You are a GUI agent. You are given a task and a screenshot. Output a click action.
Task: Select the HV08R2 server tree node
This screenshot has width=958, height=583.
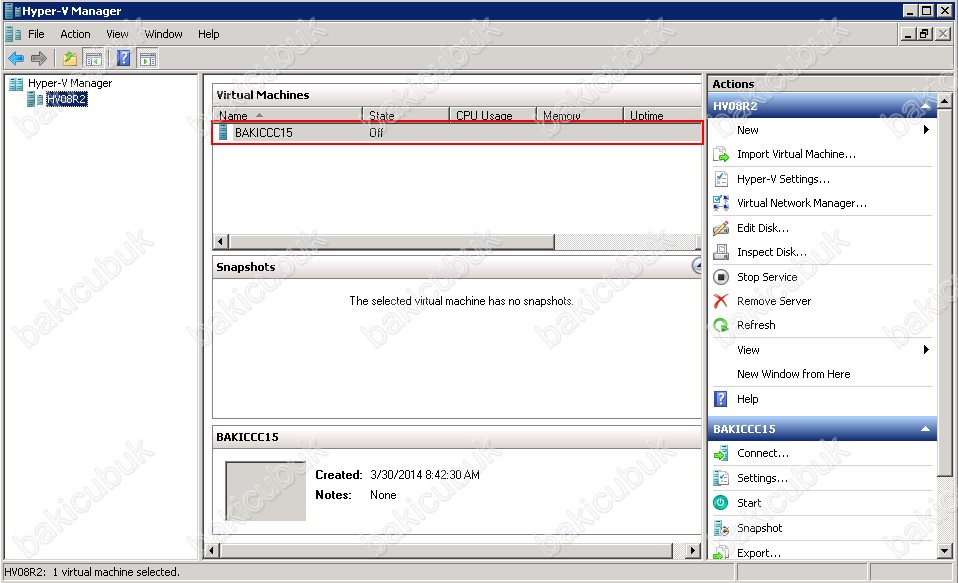[67, 99]
